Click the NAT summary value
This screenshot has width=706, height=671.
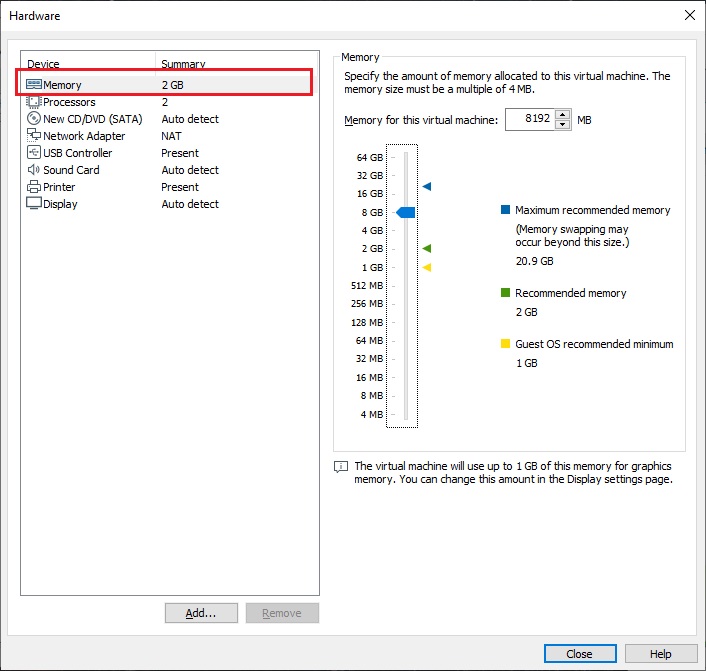pyautogui.click(x=171, y=136)
